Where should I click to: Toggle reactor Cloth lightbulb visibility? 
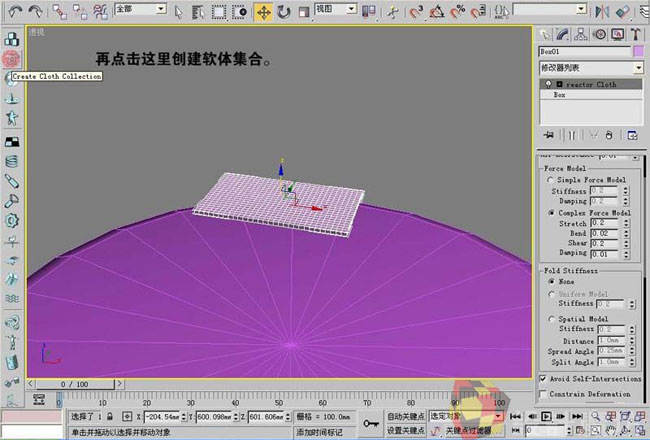pyautogui.click(x=548, y=84)
